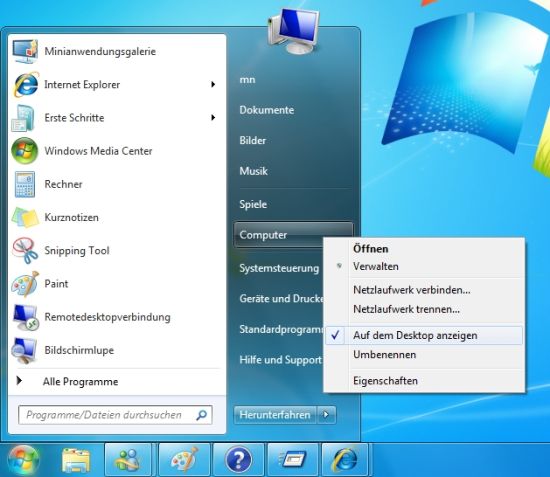Select Öffnen in the context menu
550x477 pixels.
[x=370, y=249]
